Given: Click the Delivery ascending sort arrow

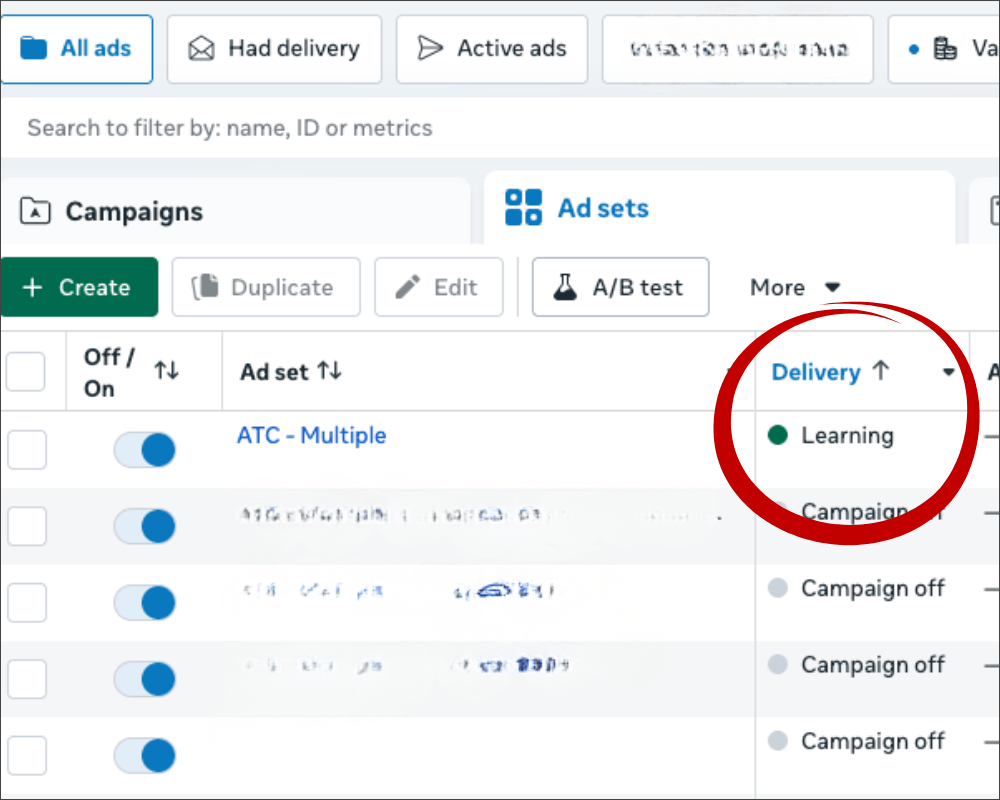Looking at the screenshot, I should (x=881, y=370).
